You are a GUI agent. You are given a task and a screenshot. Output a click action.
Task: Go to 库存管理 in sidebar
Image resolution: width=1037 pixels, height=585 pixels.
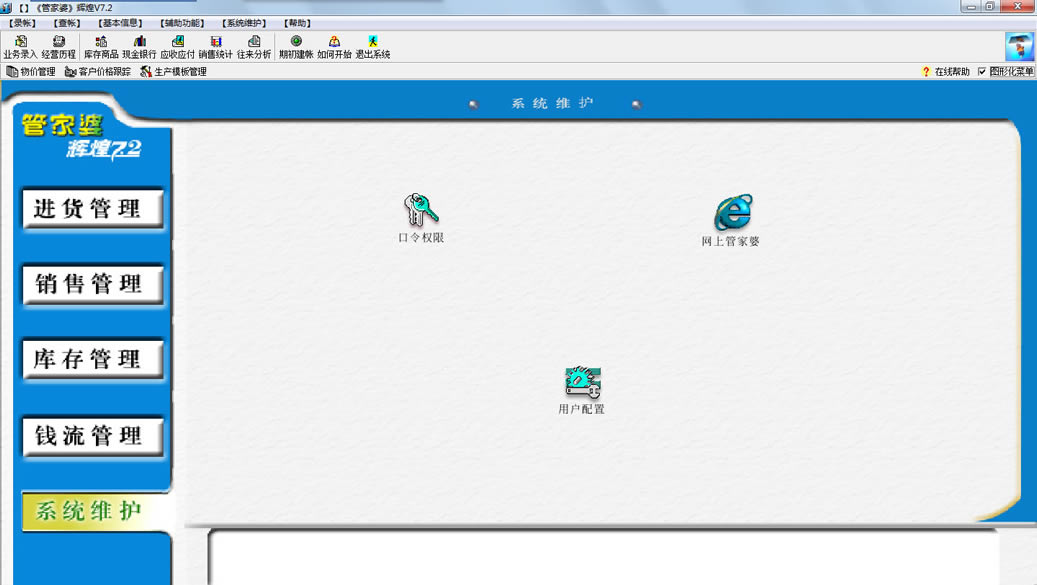click(x=92, y=360)
